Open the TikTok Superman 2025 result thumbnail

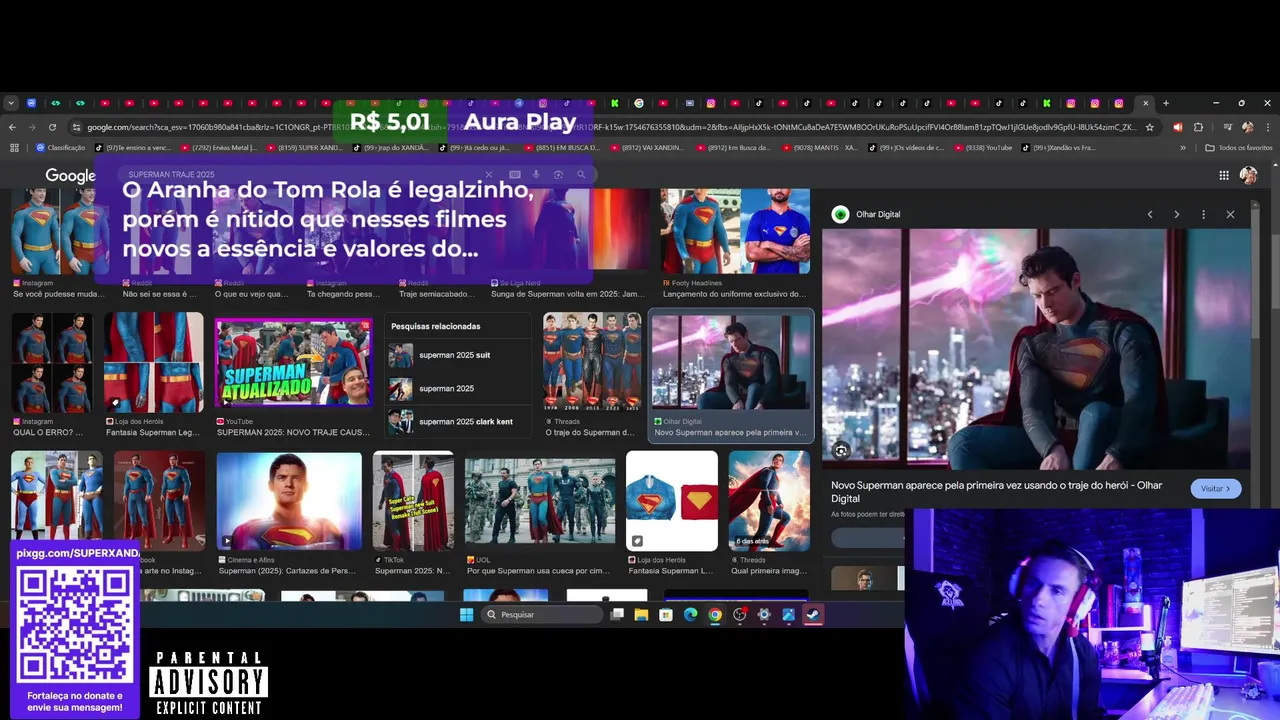point(413,501)
